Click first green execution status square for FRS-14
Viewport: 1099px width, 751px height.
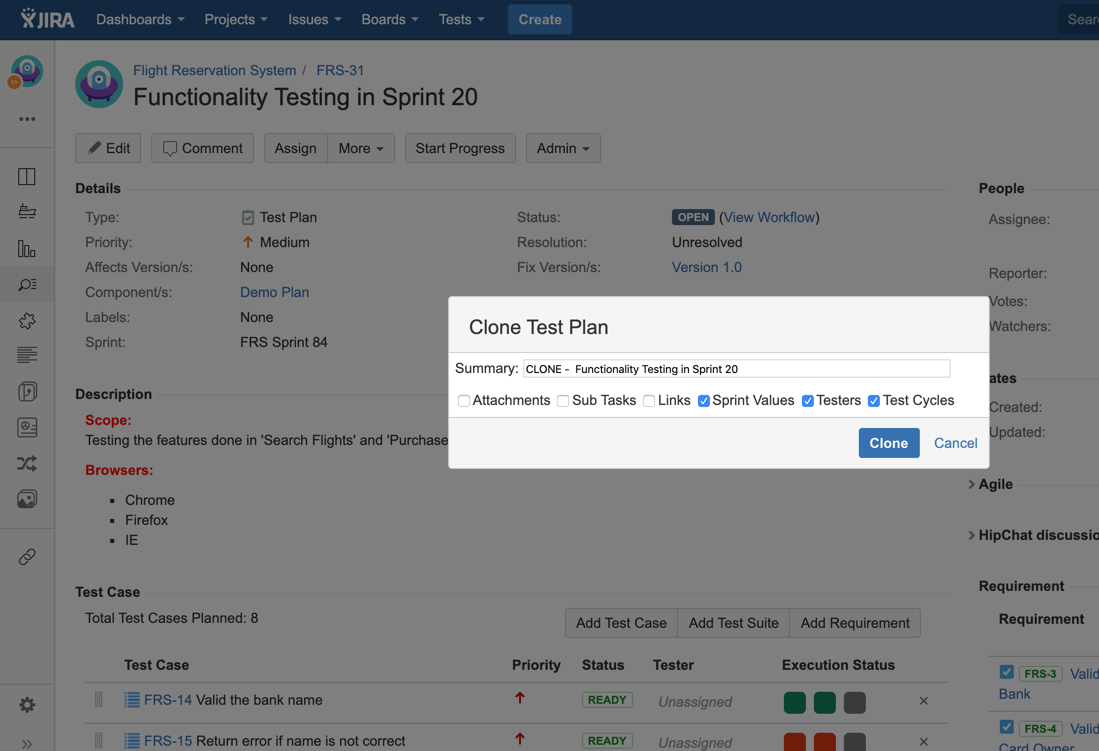tap(795, 702)
